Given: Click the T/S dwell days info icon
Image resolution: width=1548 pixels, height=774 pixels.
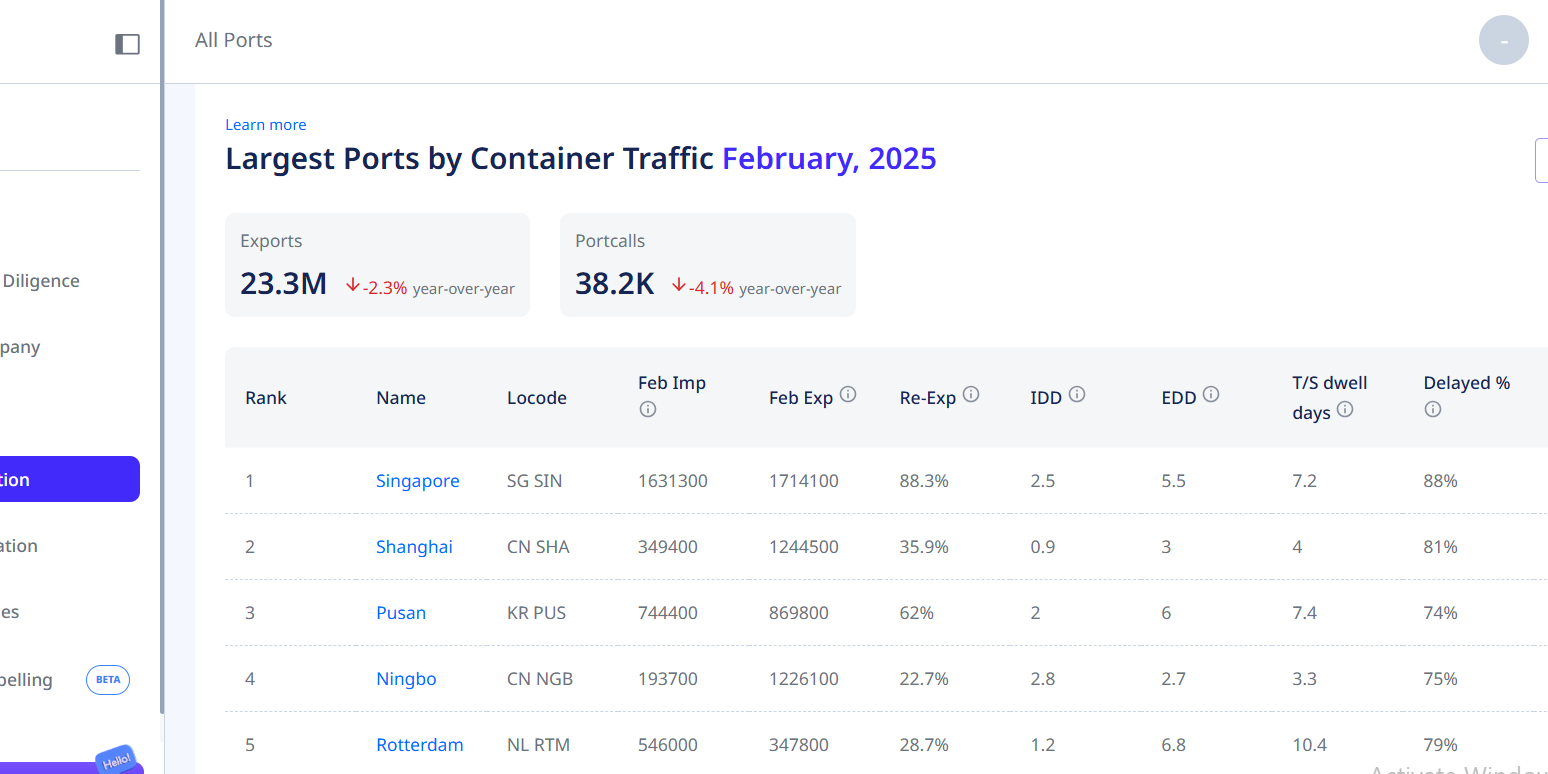Looking at the screenshot, I should [1345, 409].
